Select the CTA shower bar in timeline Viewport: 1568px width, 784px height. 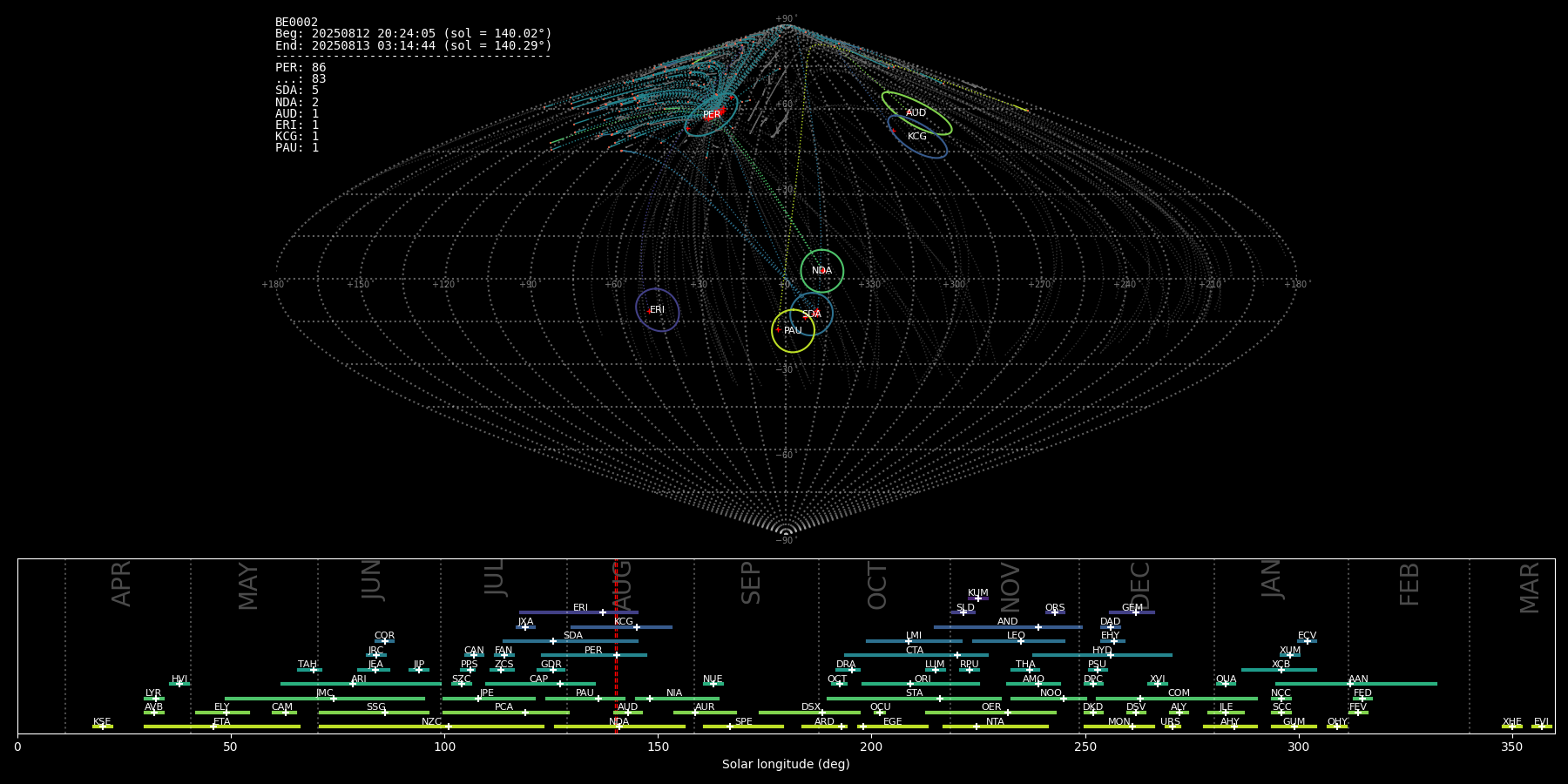[916, 655]
